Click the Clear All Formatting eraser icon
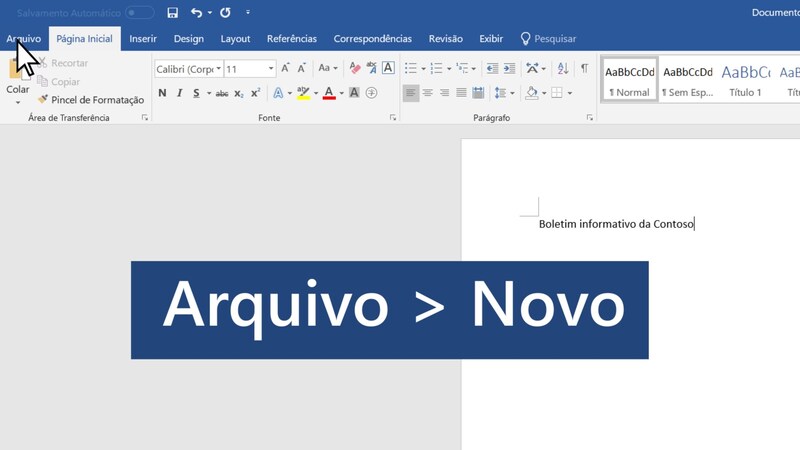This screenshot has height=450, width=800. (355, 69)
